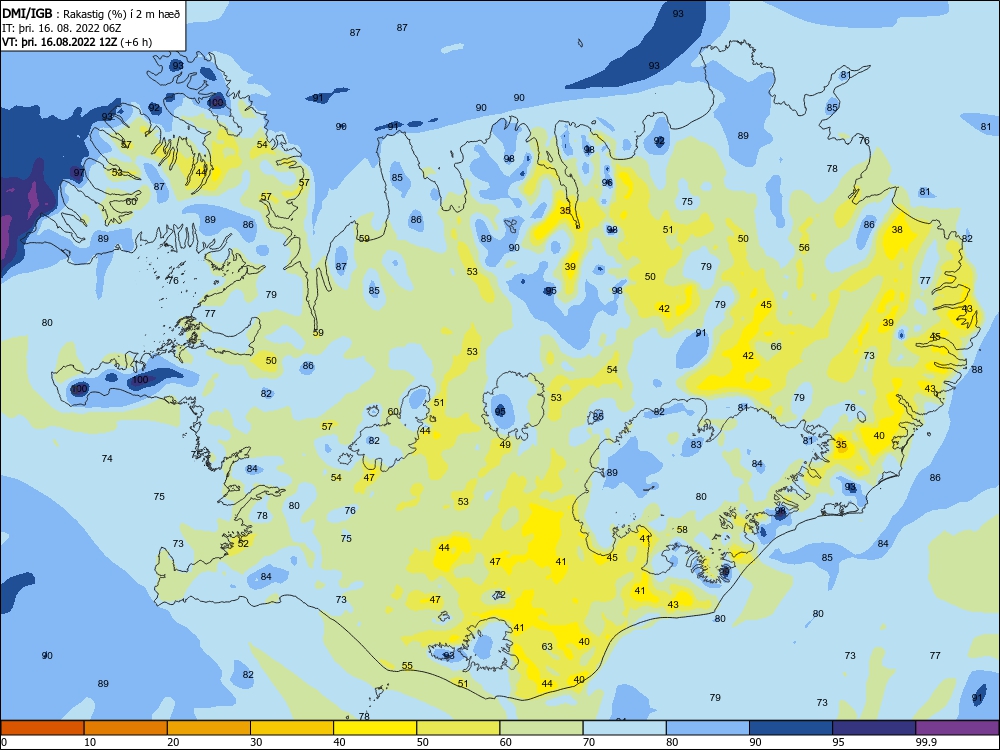Select the humidity value '56' on the map

[804, 247]
